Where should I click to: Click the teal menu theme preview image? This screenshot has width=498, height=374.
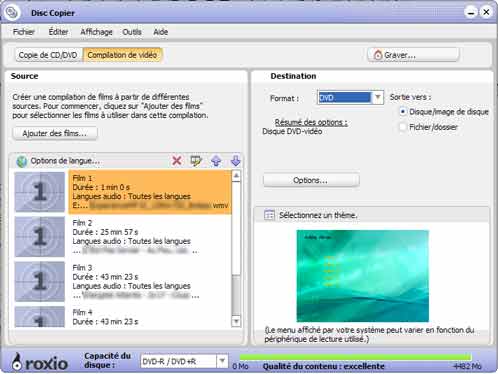click(363, 276)
